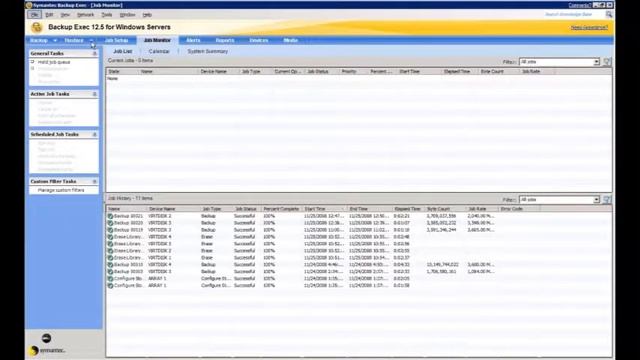This screenshot has width=640, height=360.
Task: Open the File menu
Action: 34,15
